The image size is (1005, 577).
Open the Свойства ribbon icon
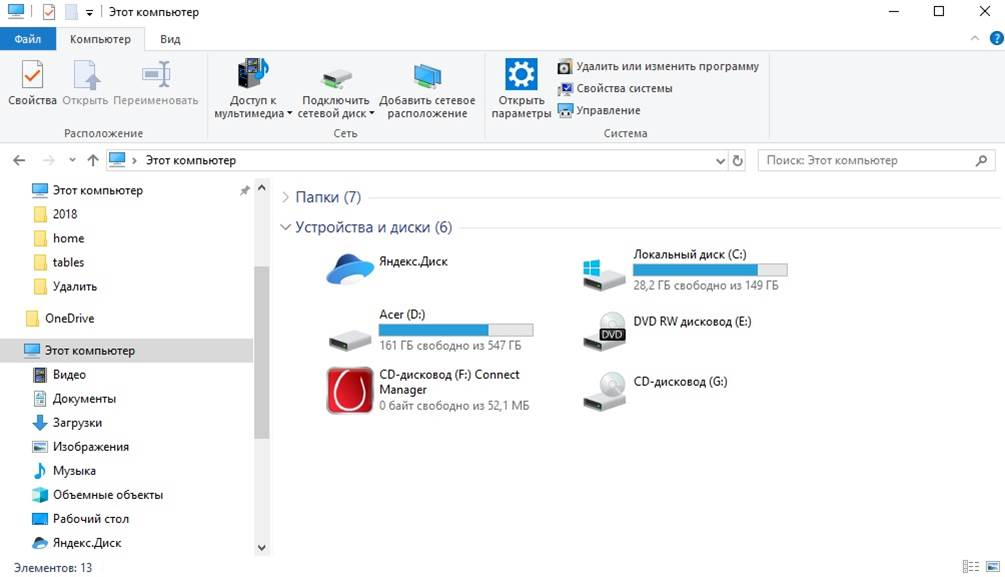(32, 76)
